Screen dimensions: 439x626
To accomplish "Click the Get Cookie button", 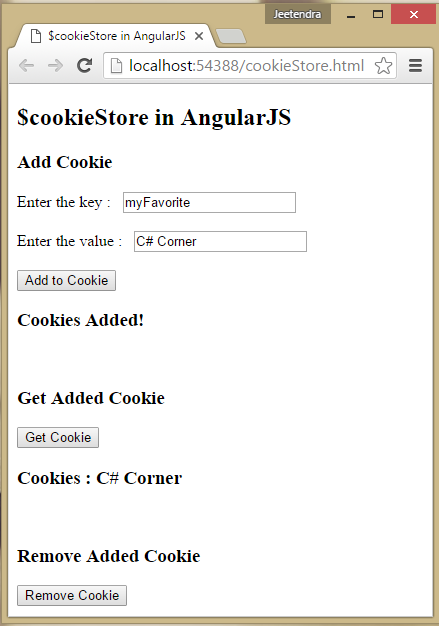I will pyautogui.click(x=58, y=437).
